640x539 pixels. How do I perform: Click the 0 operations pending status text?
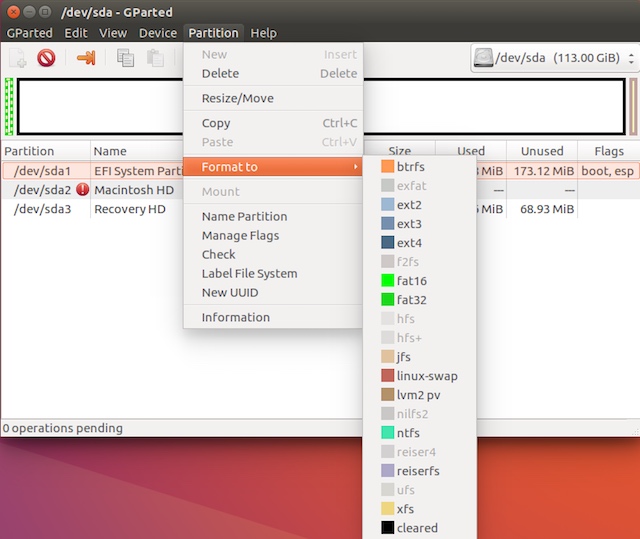coord(62,428)
